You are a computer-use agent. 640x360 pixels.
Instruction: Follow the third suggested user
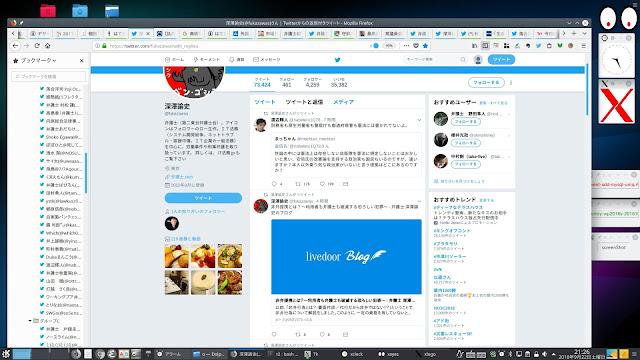coord(466,164)
